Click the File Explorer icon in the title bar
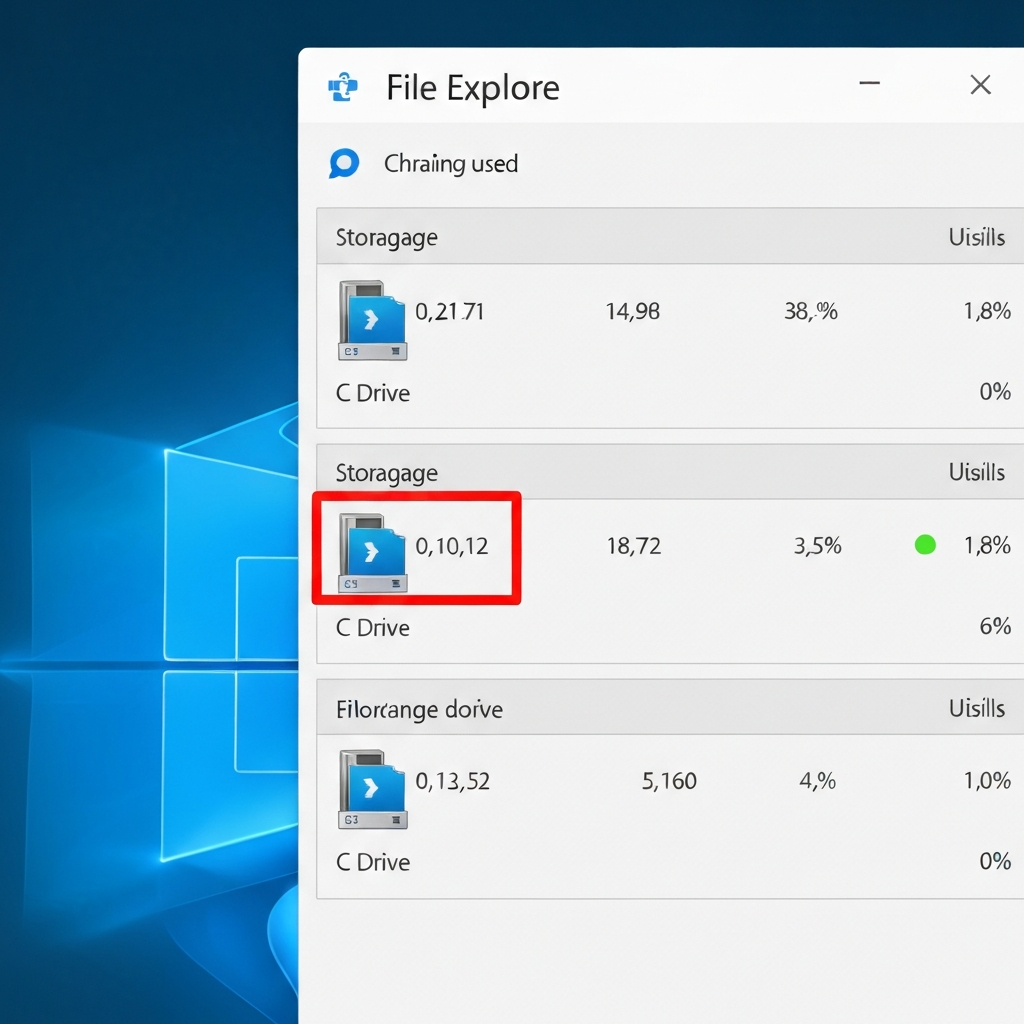1024x1024 pixels. pyautogui.click(x=344, y=88)
